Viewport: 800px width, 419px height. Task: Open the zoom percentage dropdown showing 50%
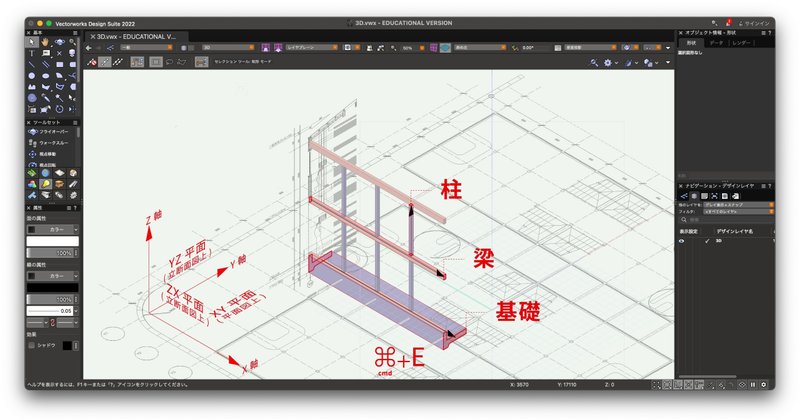(413, 47)
